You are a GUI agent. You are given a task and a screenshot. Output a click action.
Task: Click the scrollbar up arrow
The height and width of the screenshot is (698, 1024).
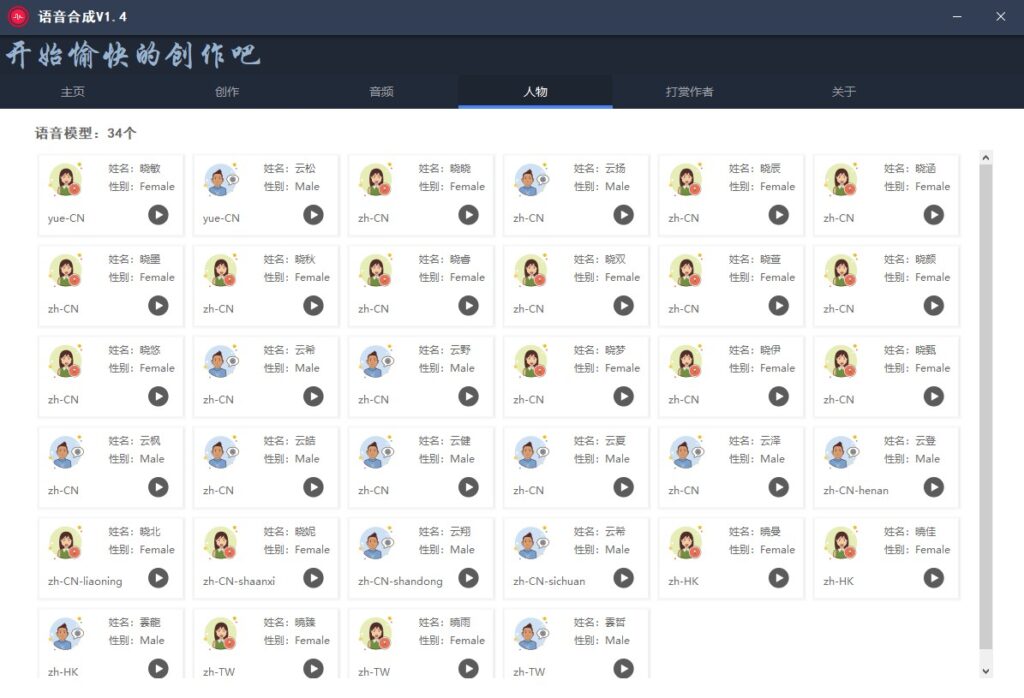tap(986, 157)
